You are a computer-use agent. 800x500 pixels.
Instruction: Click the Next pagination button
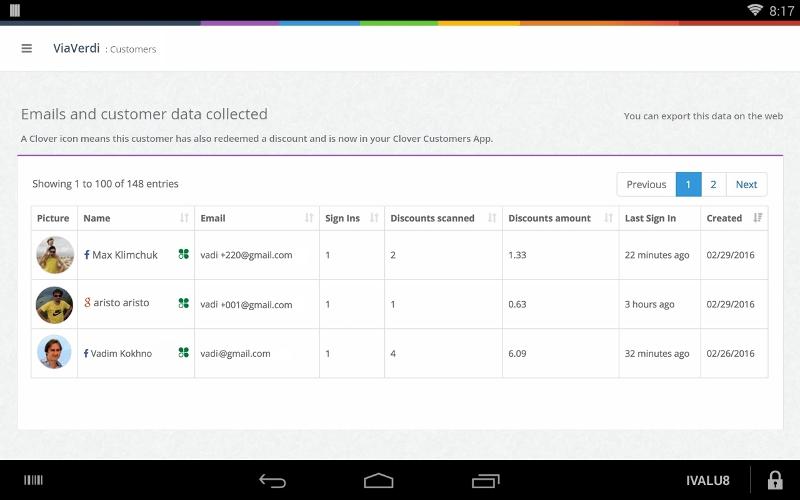pyautogui.click(x=746, y=184)
